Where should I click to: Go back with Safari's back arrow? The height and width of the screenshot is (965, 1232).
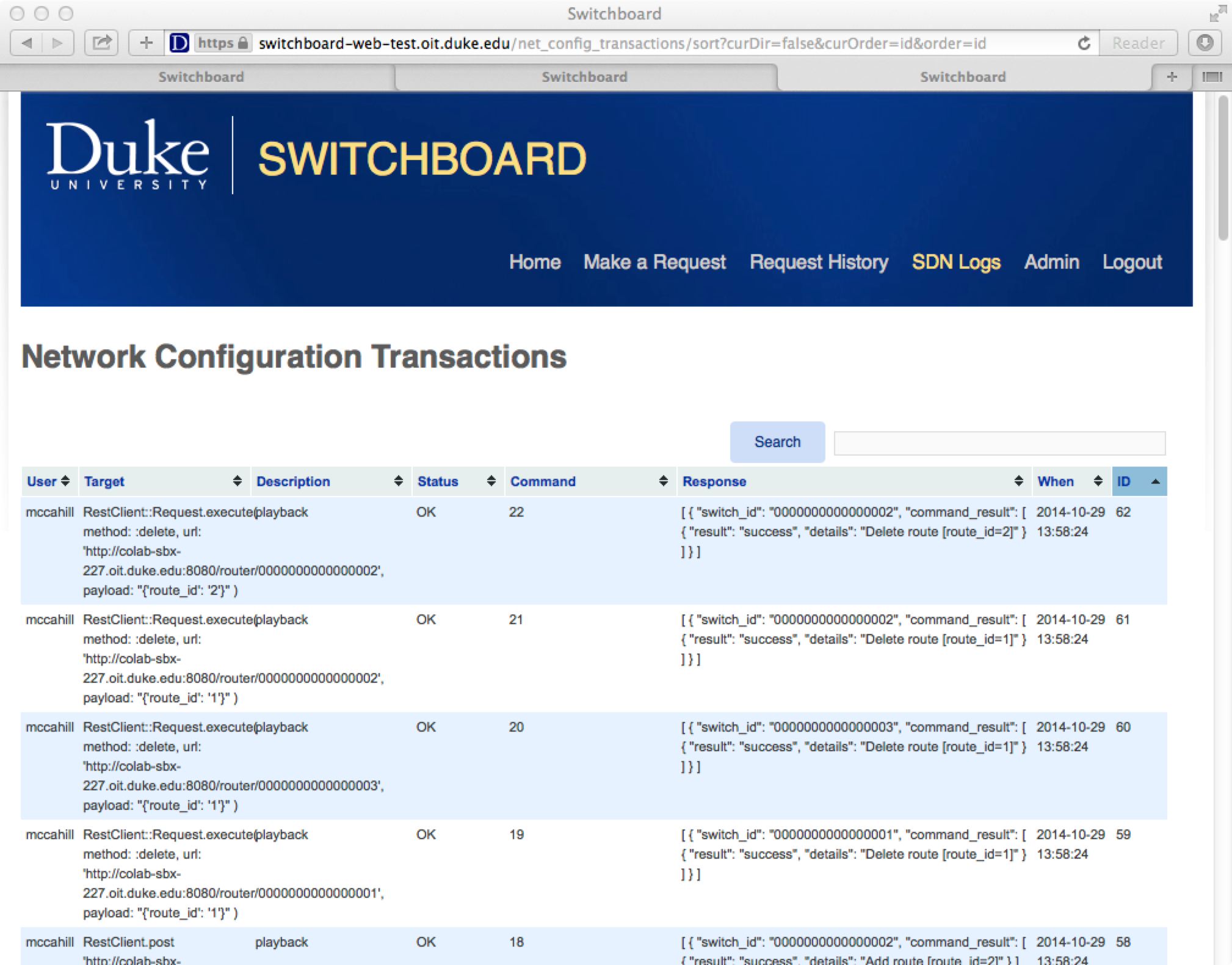26,43
